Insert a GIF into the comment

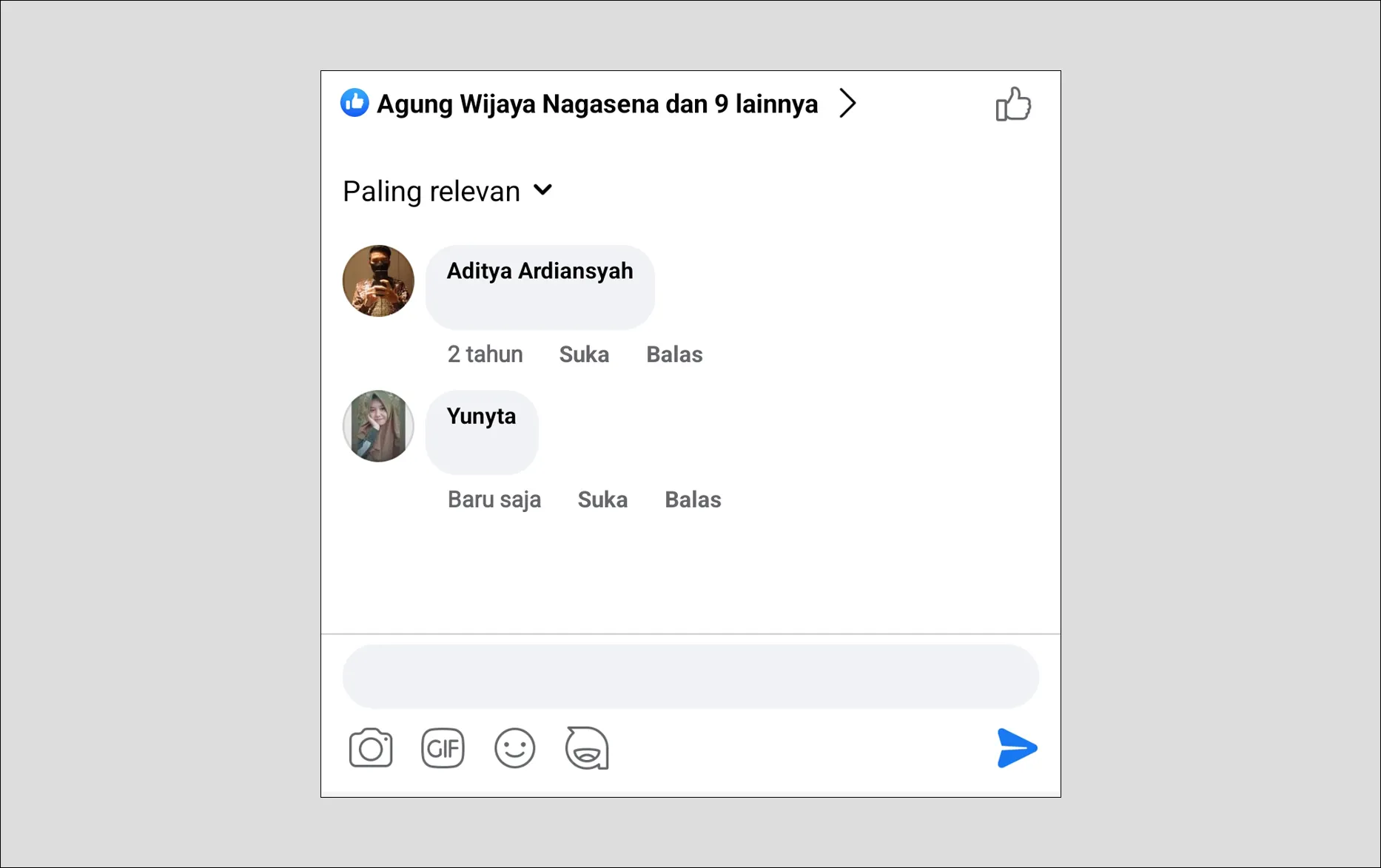443,748
